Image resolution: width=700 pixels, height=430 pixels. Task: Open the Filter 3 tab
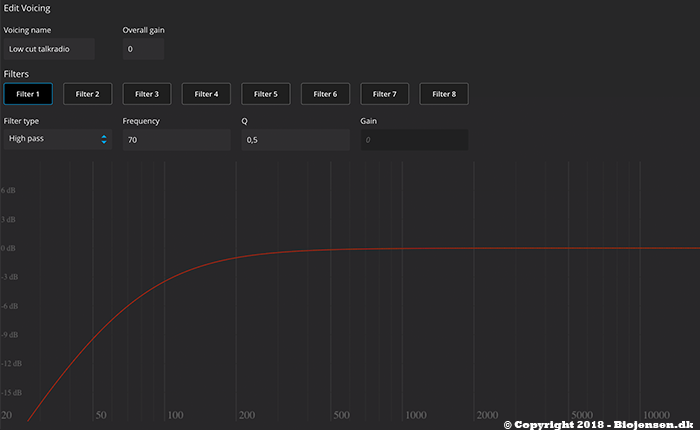click(x=147, y=94)
